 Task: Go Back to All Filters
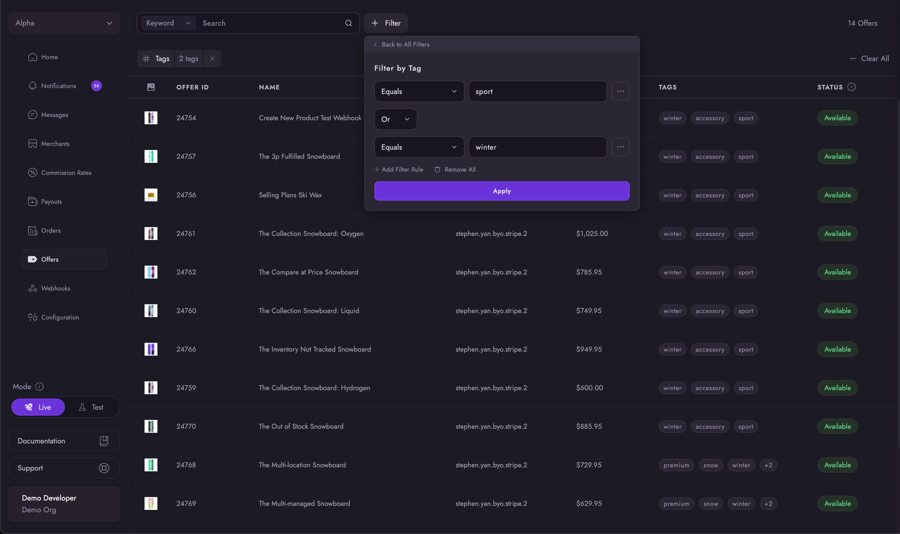[401, 44]
